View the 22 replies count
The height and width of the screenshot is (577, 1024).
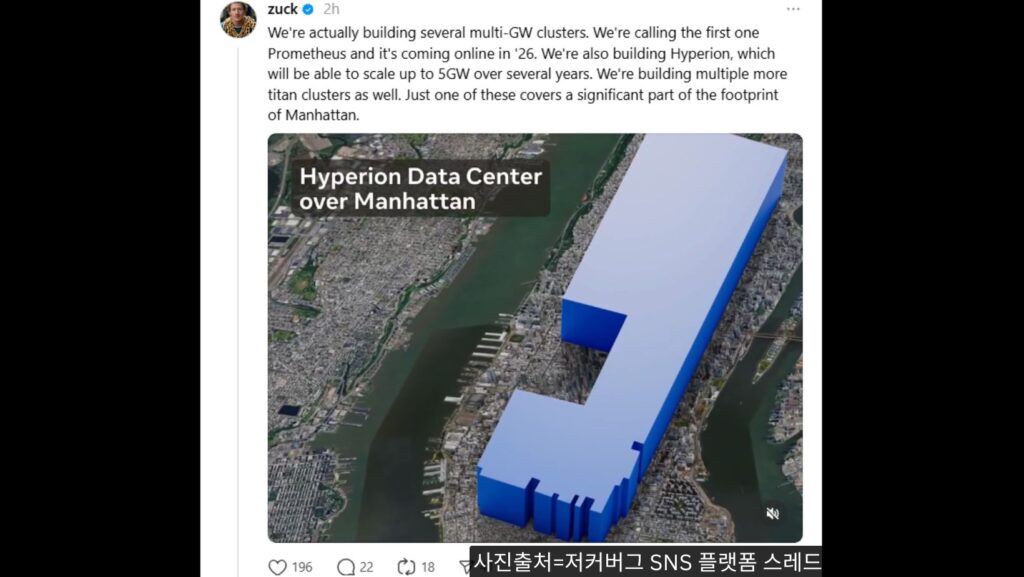tap(366, 568)
